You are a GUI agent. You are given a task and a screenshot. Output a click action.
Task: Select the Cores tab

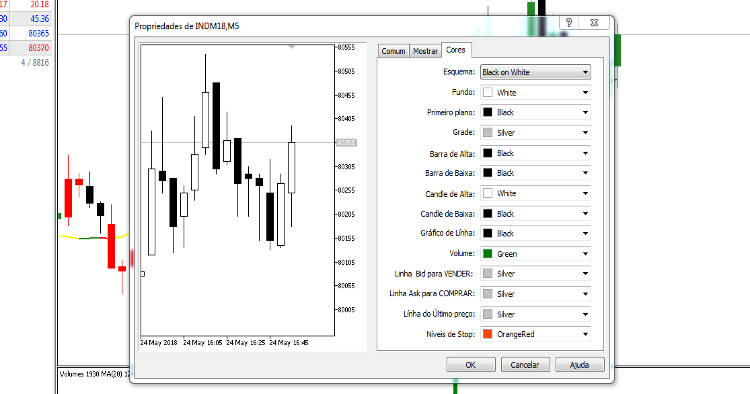point(456,50)
